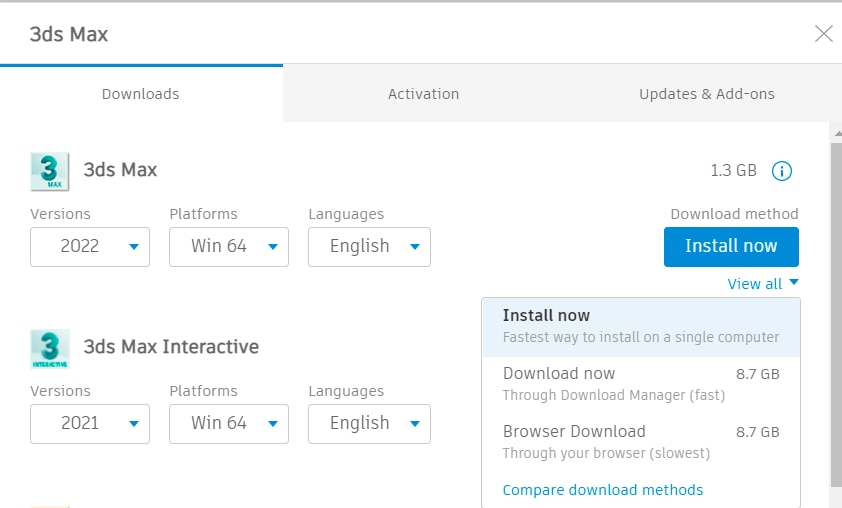Open 3ds Max Versions dropdown showing 2022

pyautogui.click(x=90, y=246)
